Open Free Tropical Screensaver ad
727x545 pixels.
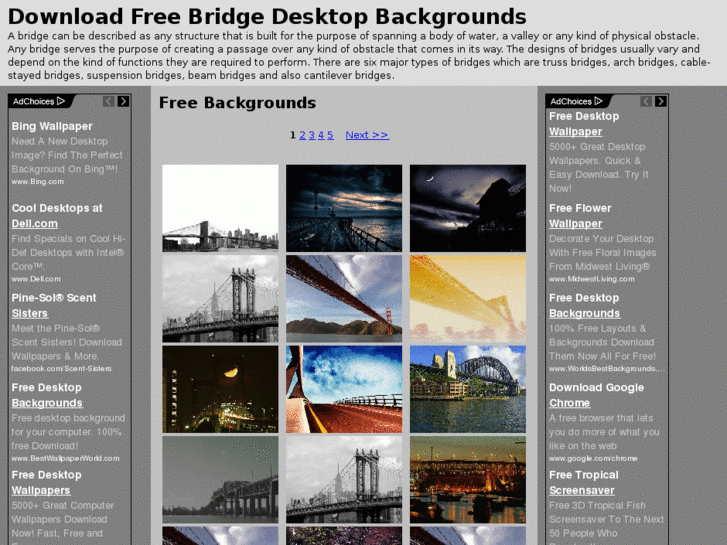pyautogui.click(x=584, y=482)
